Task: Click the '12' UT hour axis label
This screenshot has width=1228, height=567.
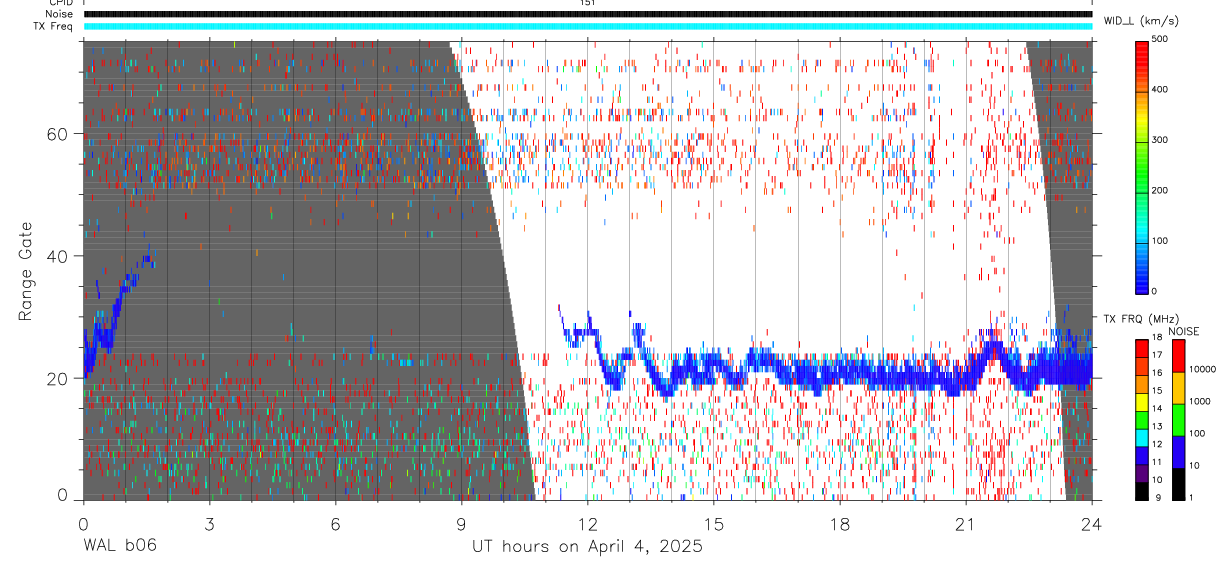Action: pyautogui.click(x=588, y=524)
